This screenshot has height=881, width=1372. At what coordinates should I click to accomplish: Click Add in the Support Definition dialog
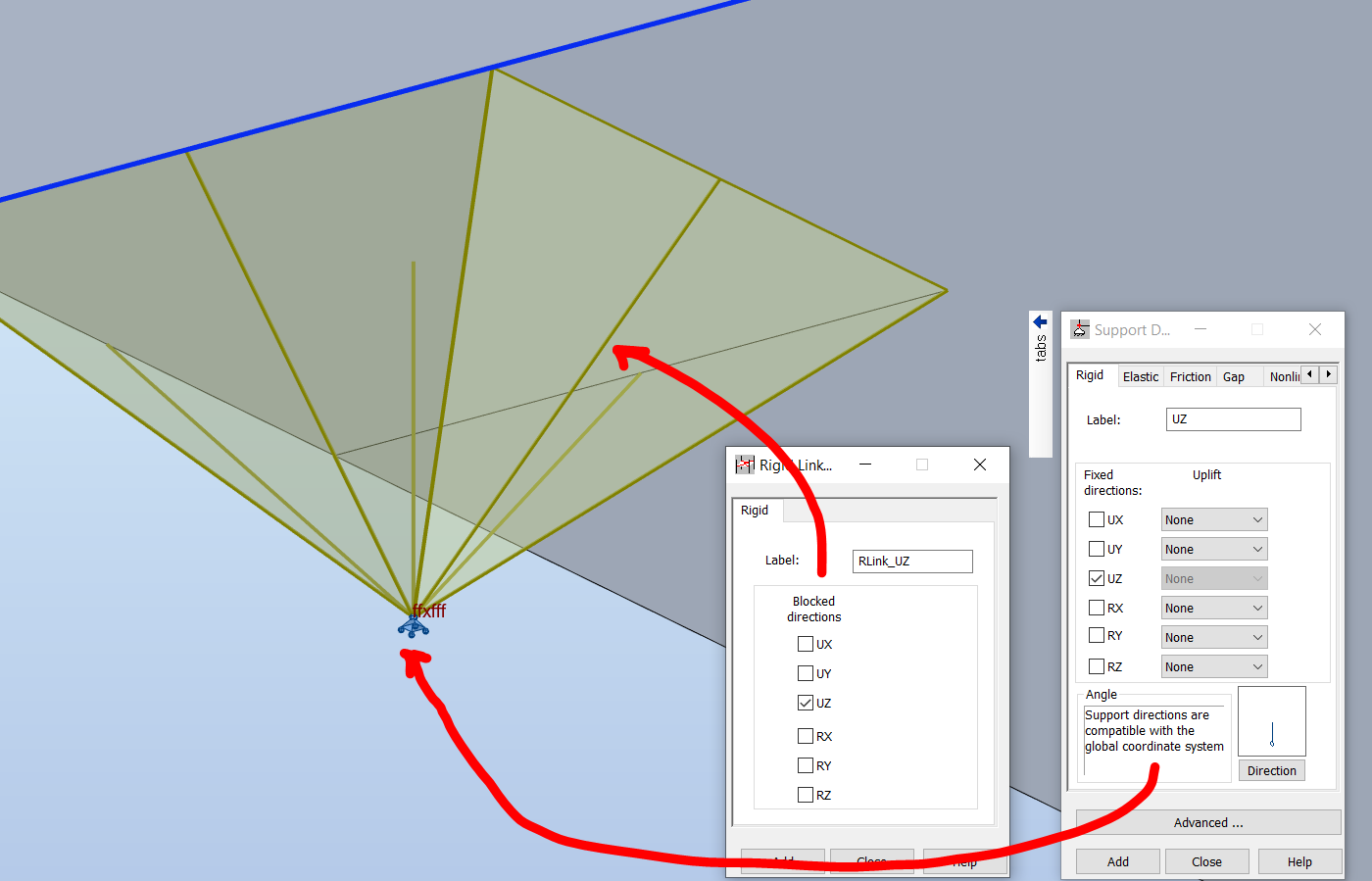point(1117,860)
